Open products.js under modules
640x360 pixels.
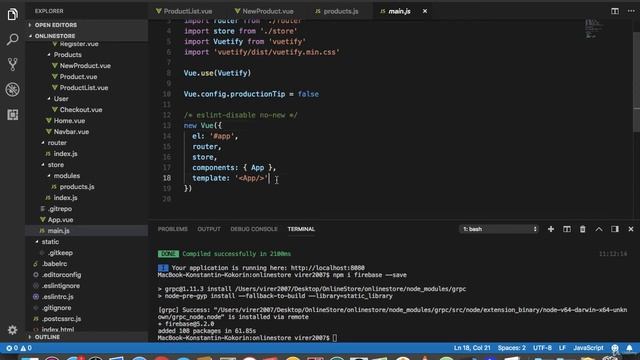pyautogui.click(x=77, y=187)
